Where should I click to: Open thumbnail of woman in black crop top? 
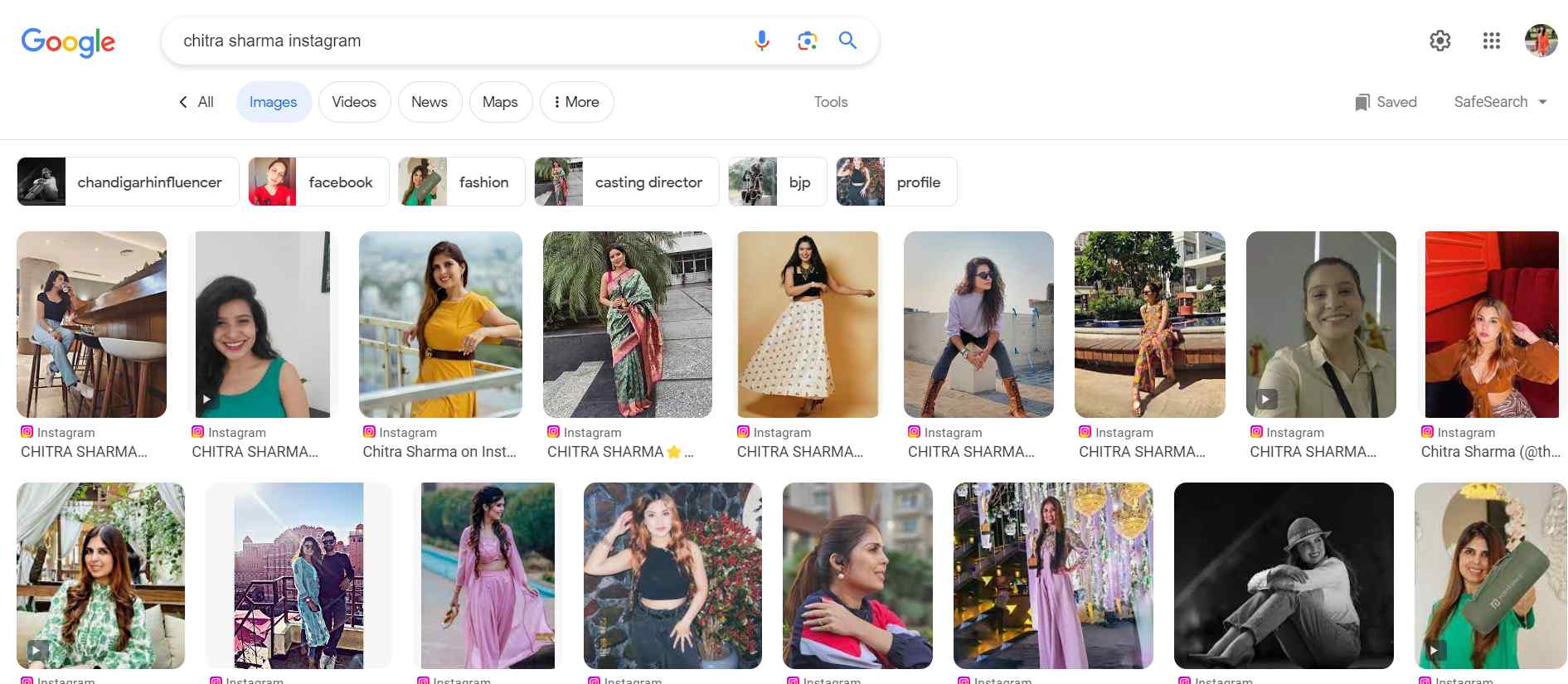tap(672, 575)
